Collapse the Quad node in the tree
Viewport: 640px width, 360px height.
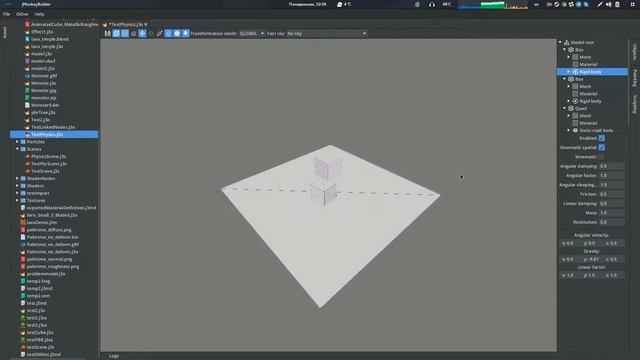(565, 108)
